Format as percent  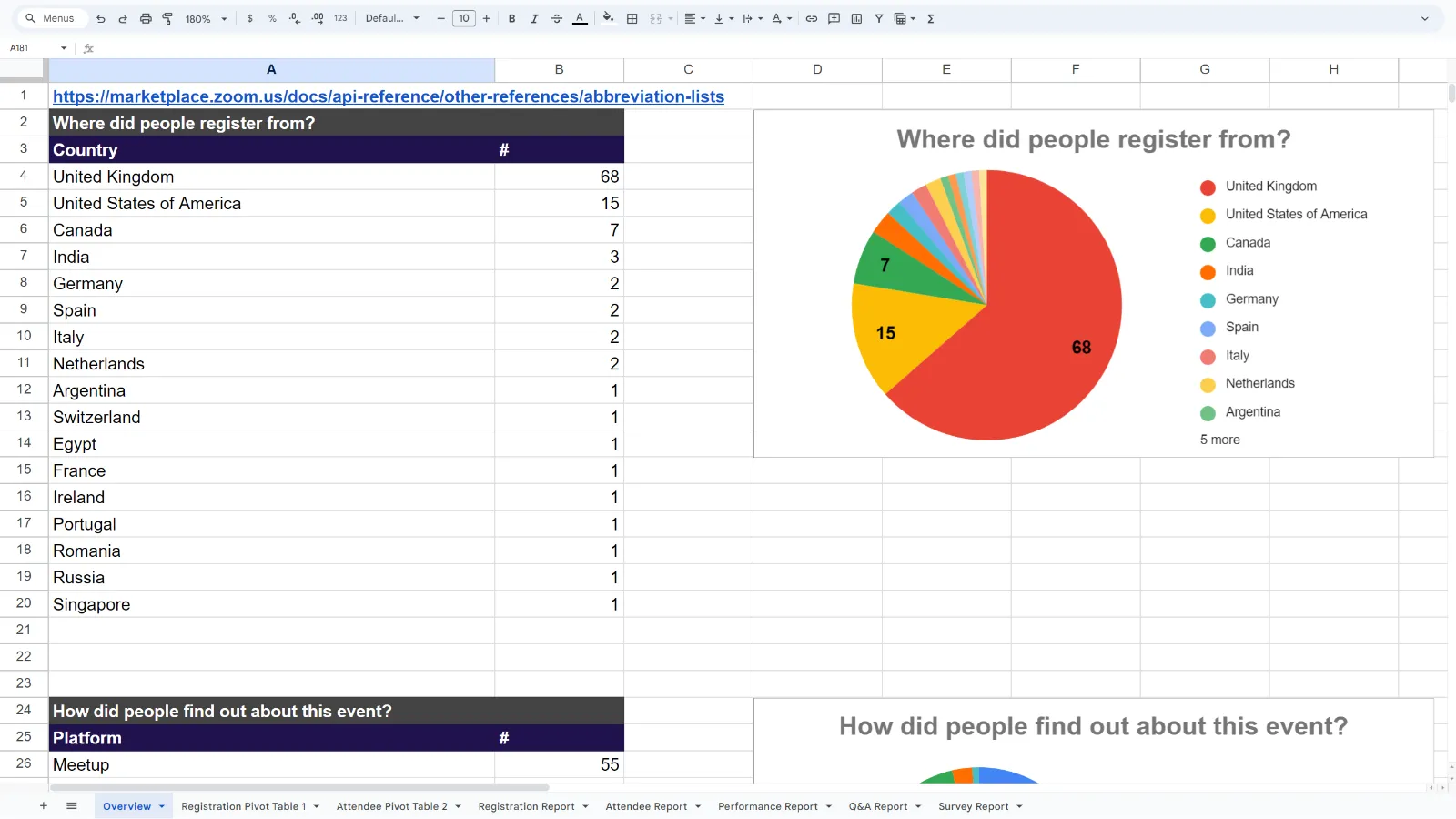pos(272,18)
